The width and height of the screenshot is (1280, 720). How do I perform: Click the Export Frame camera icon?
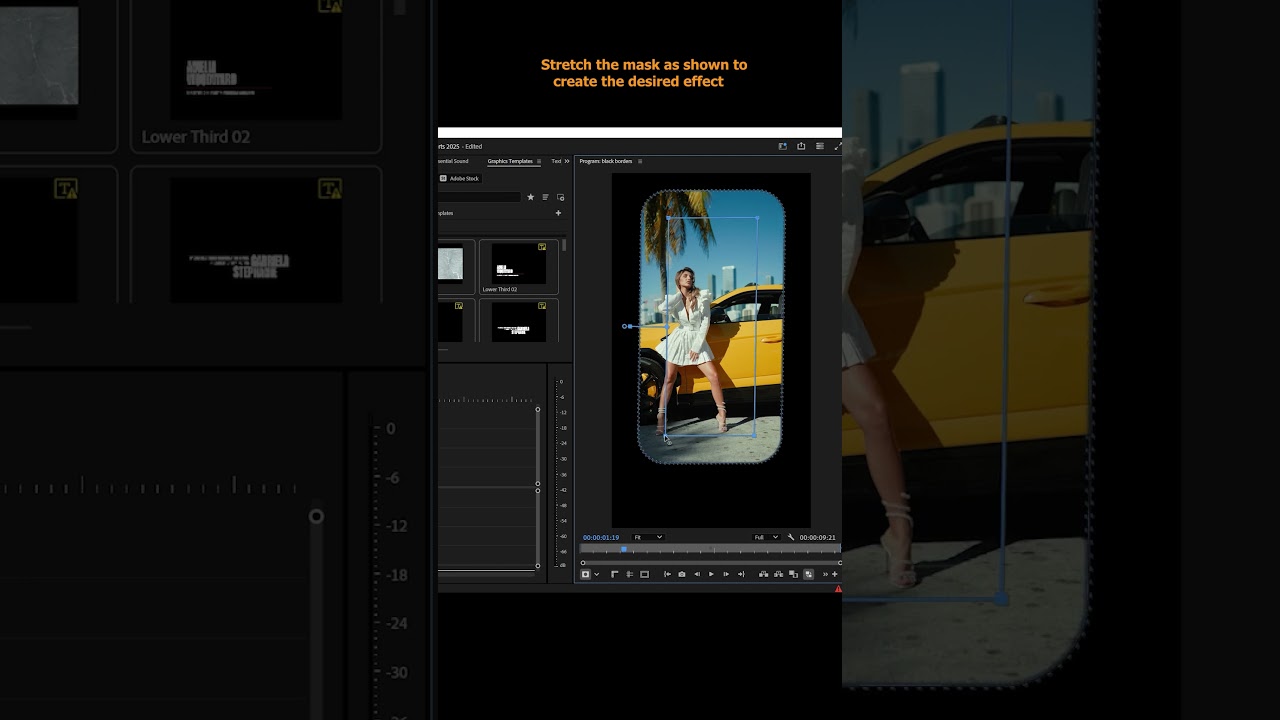(682, 574)
